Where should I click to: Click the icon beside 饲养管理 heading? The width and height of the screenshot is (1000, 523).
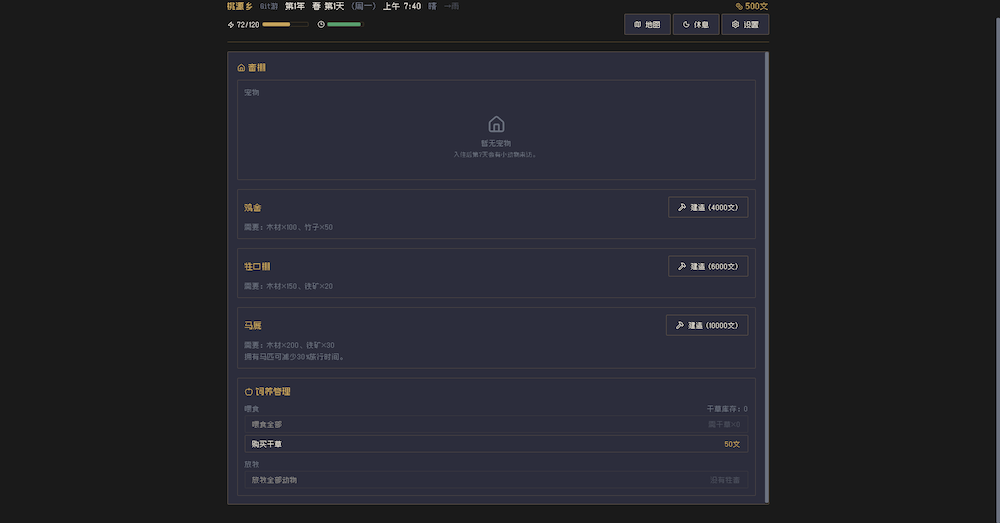coord(249,391)
